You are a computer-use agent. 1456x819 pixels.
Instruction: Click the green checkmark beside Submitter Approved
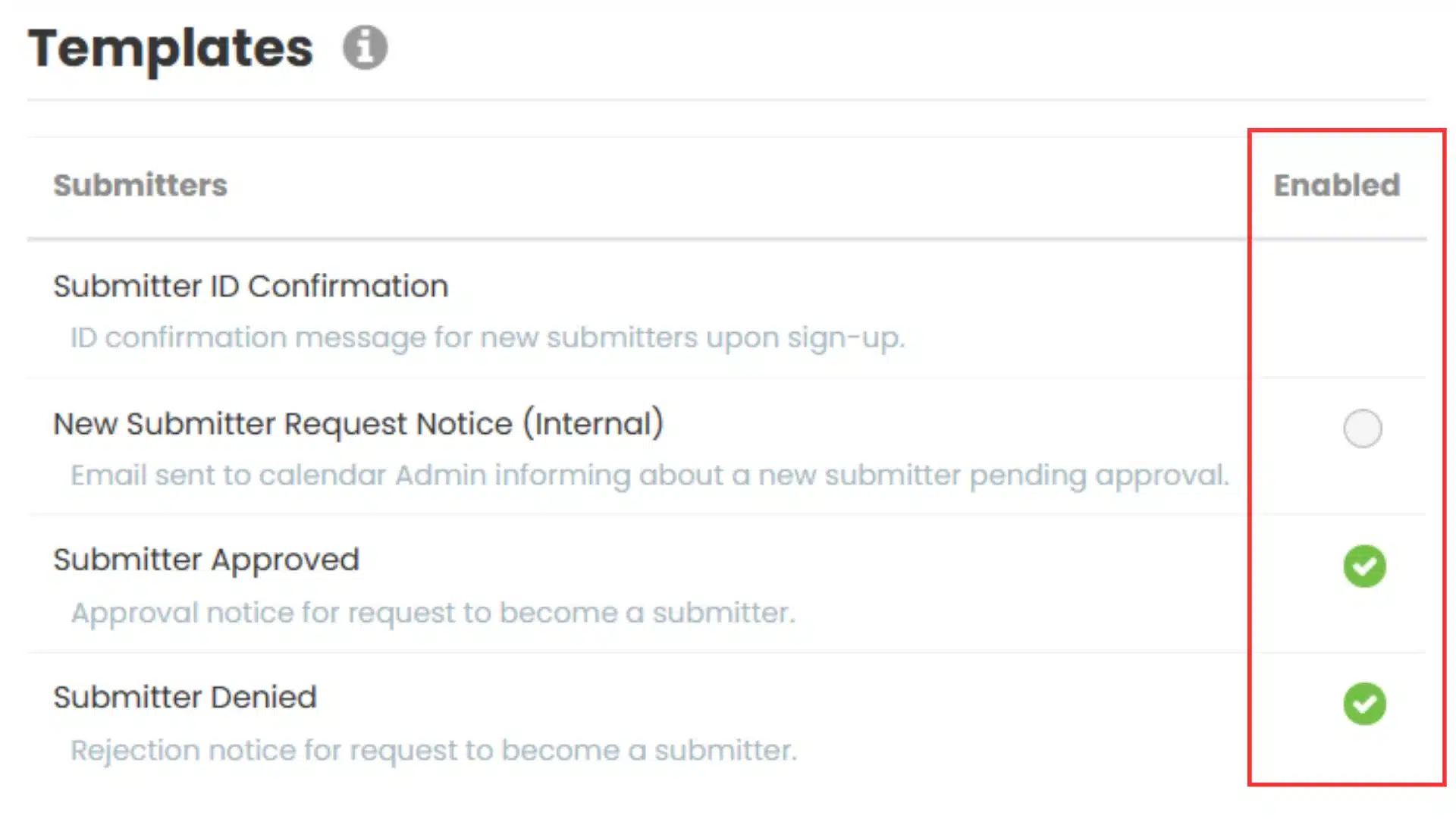point(1363,566)
